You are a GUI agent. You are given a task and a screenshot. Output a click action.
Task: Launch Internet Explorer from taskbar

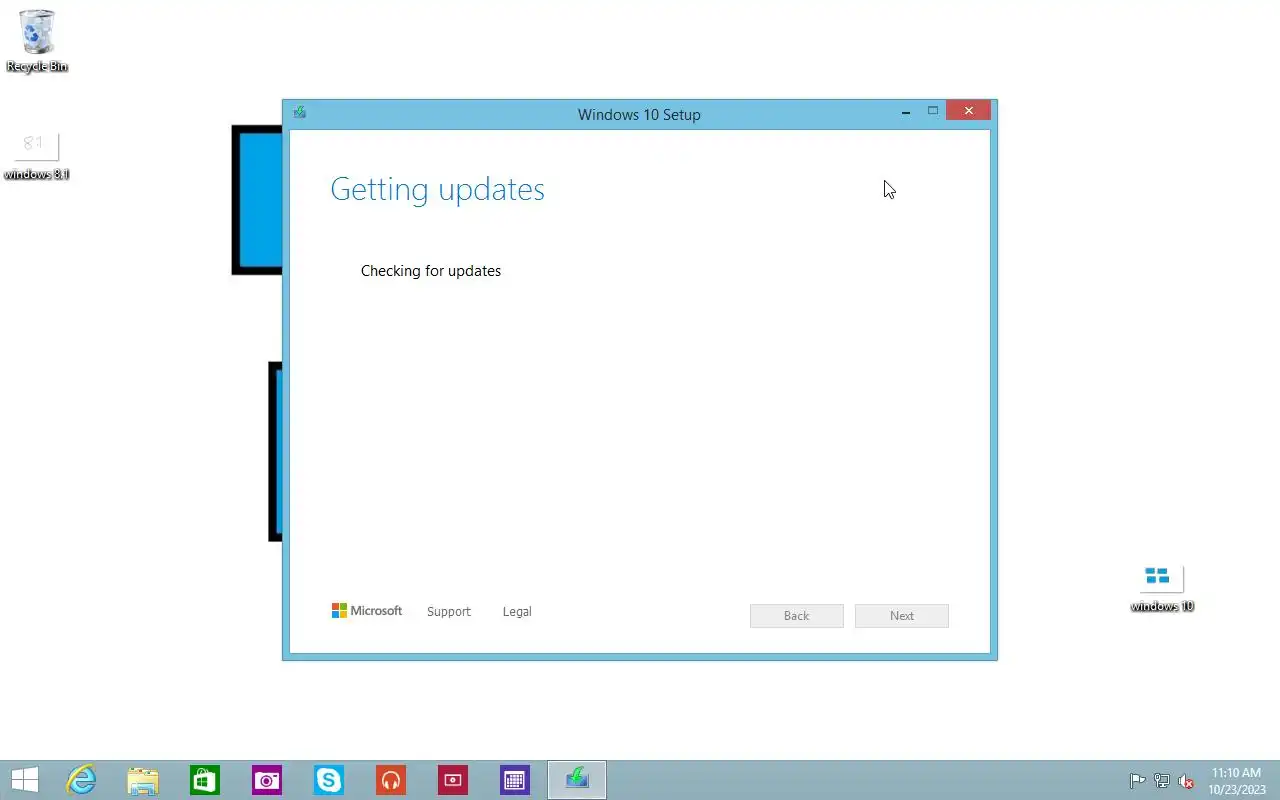pos(81,780)
